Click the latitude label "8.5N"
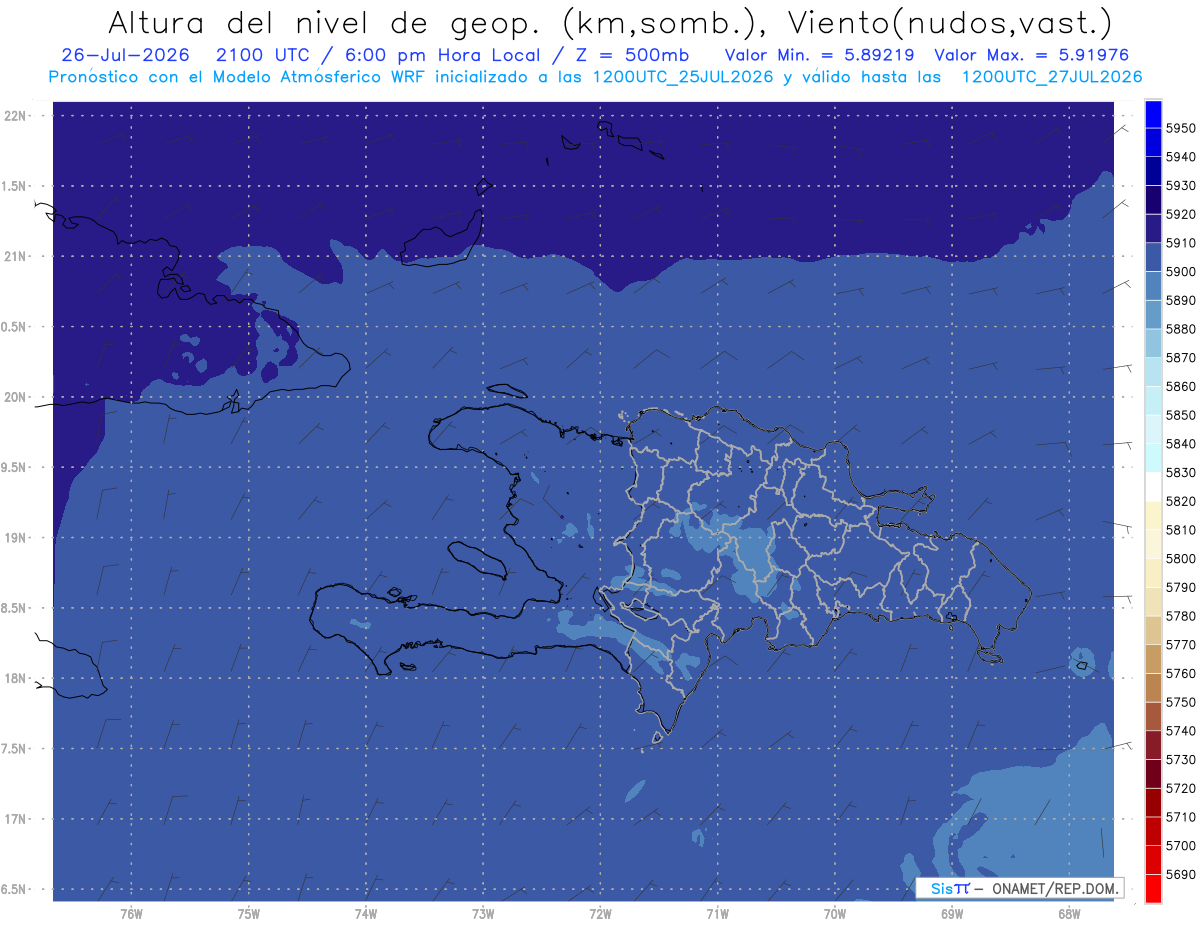The width and height of the screenshot is (1200, 927). click(15, 608)
